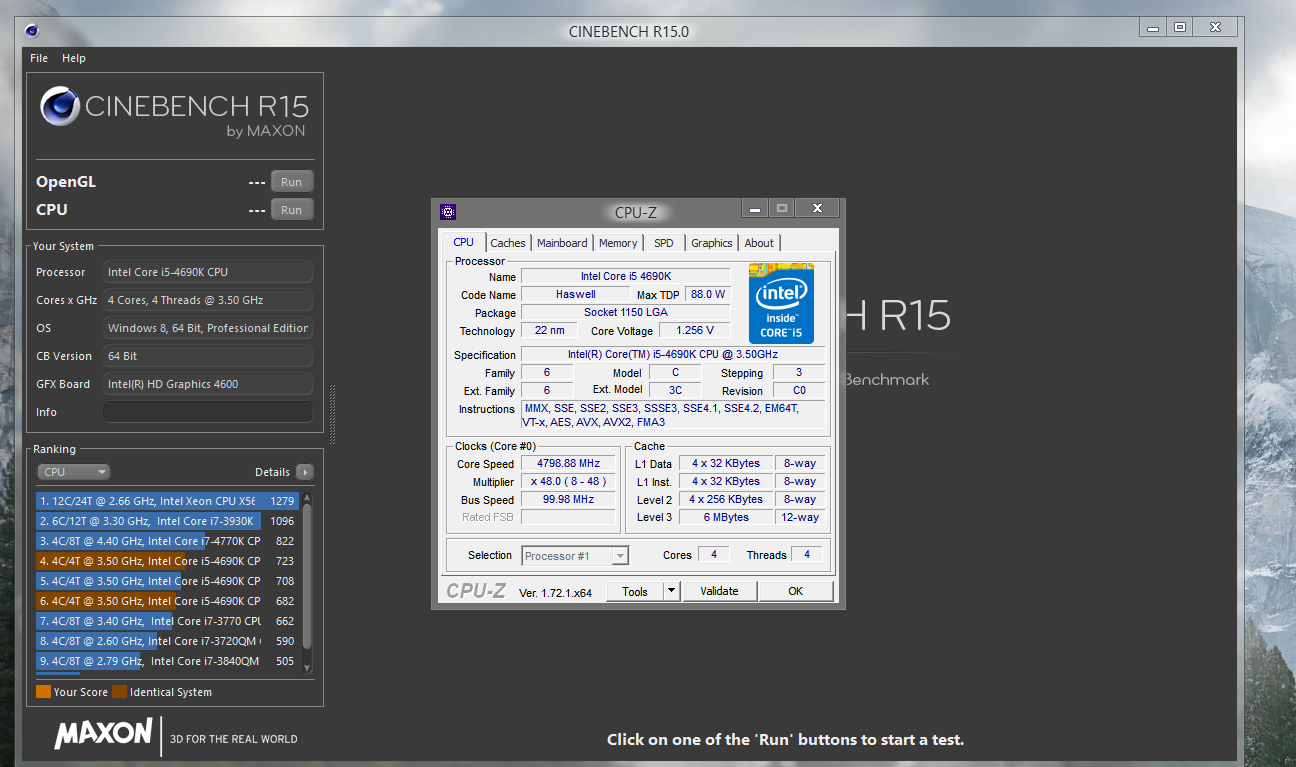This screenshot has height=767, width=1296.
Task: Click the CPU-Z icon in its title bar
Action: pyautogui.click(x=448, y=211)
